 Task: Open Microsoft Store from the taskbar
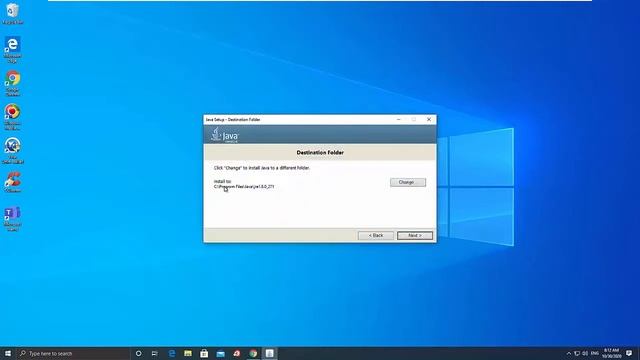point(204,353)
